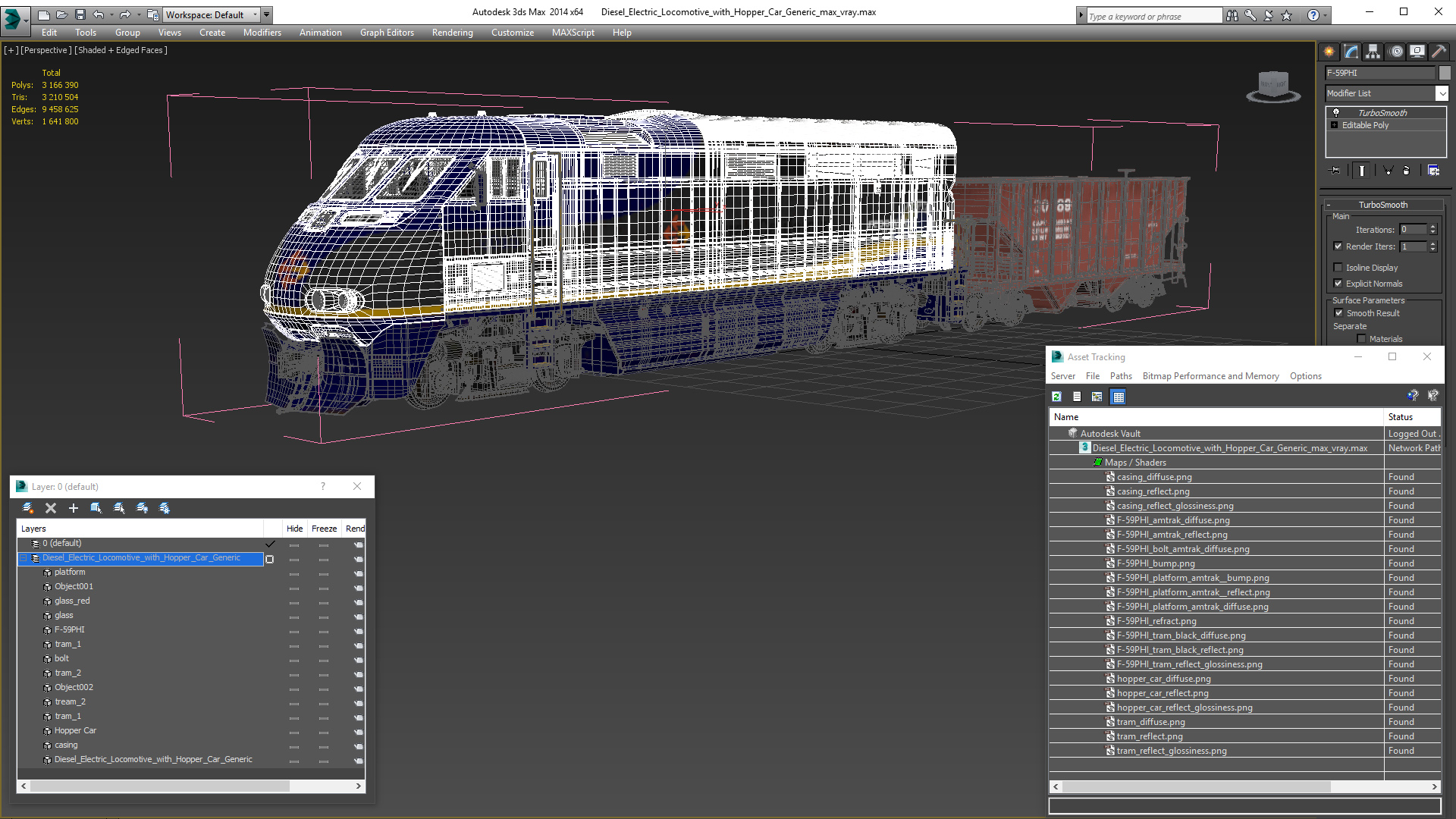Click the Shaded + Edged Faces viewport label
This screenshot has height=819, width=1456.
coord(121,50)
